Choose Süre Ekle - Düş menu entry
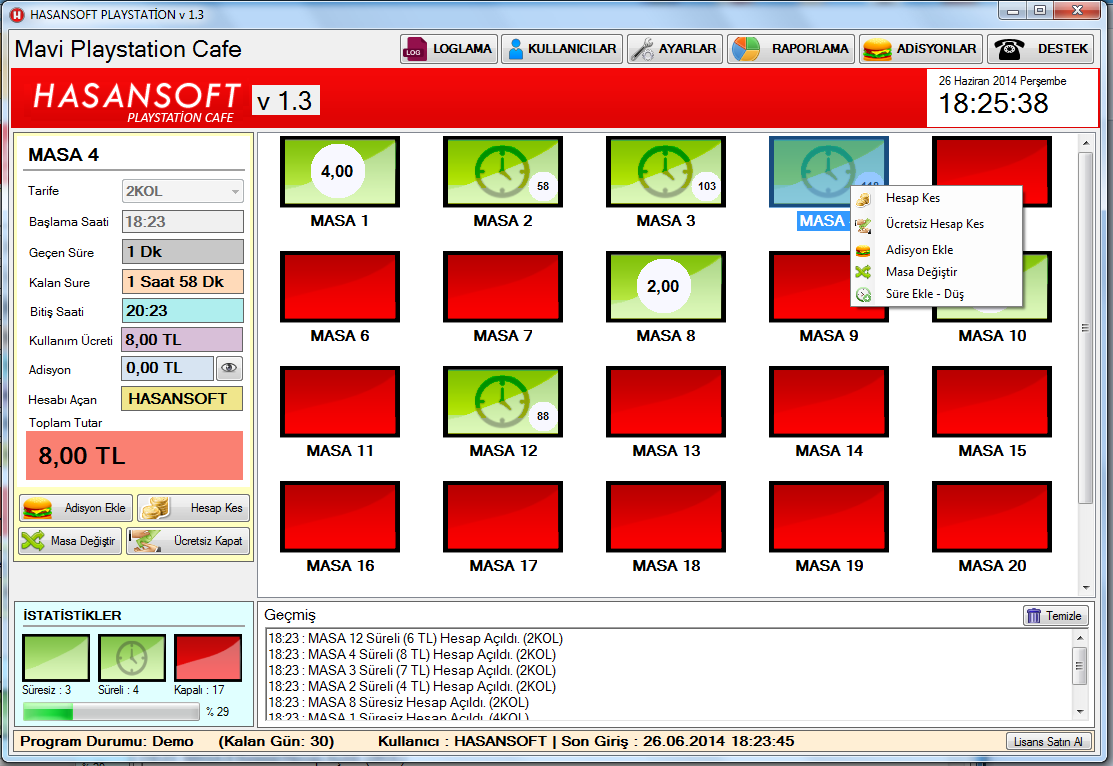This screenshot has height=766, width=1113. tap(936, 294)
